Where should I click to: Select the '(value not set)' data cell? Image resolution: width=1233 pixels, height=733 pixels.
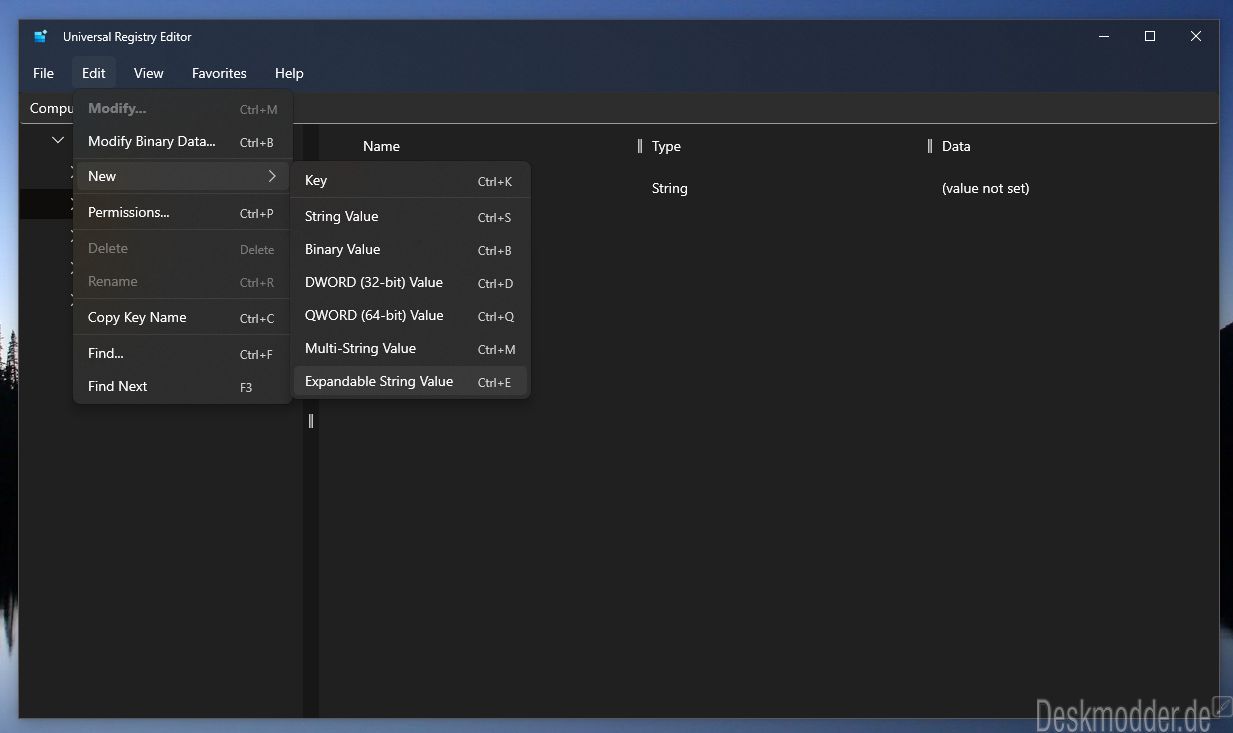(985, 188)
